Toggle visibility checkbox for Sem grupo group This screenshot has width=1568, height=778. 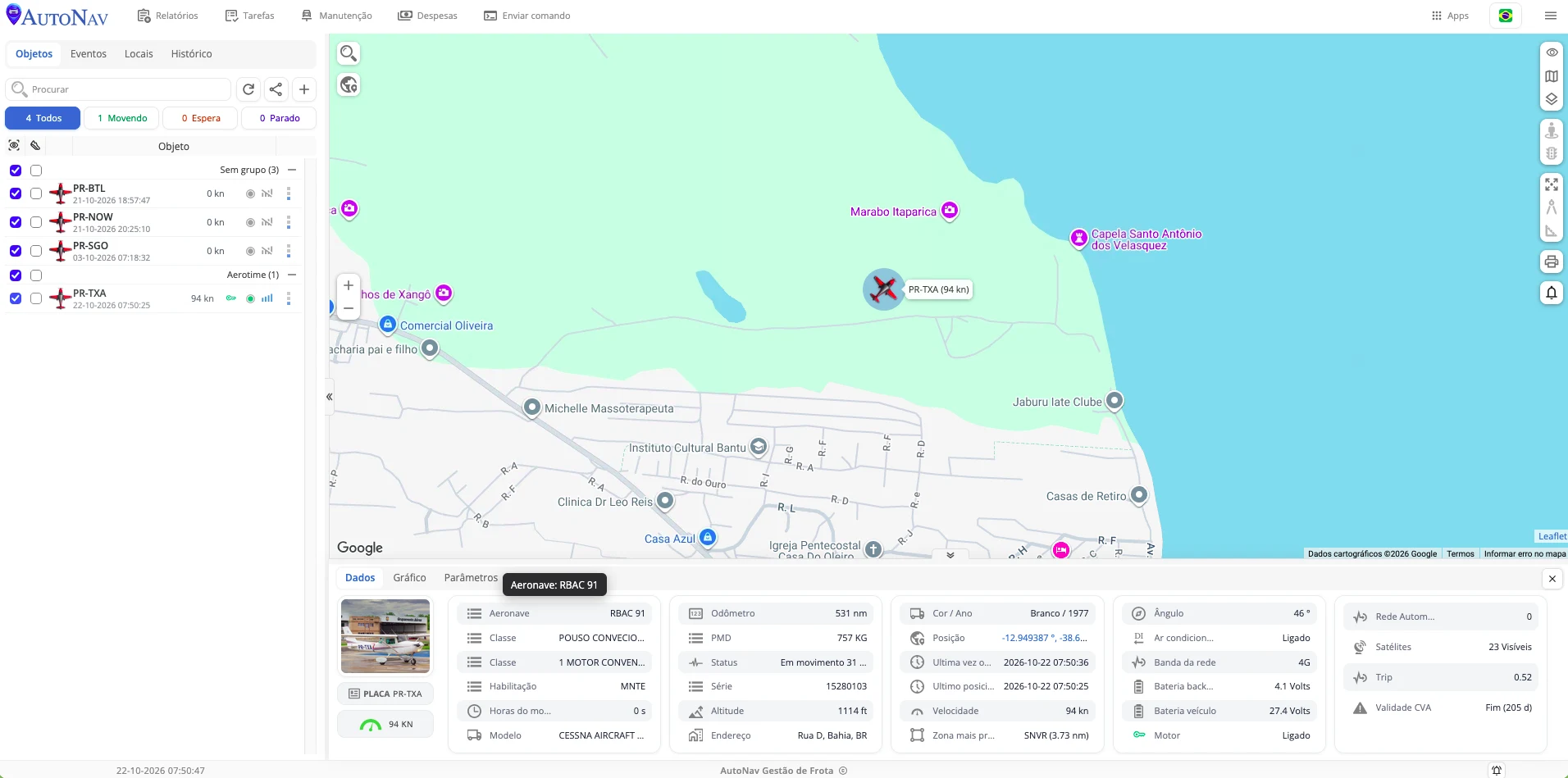(x=16, y=171)
